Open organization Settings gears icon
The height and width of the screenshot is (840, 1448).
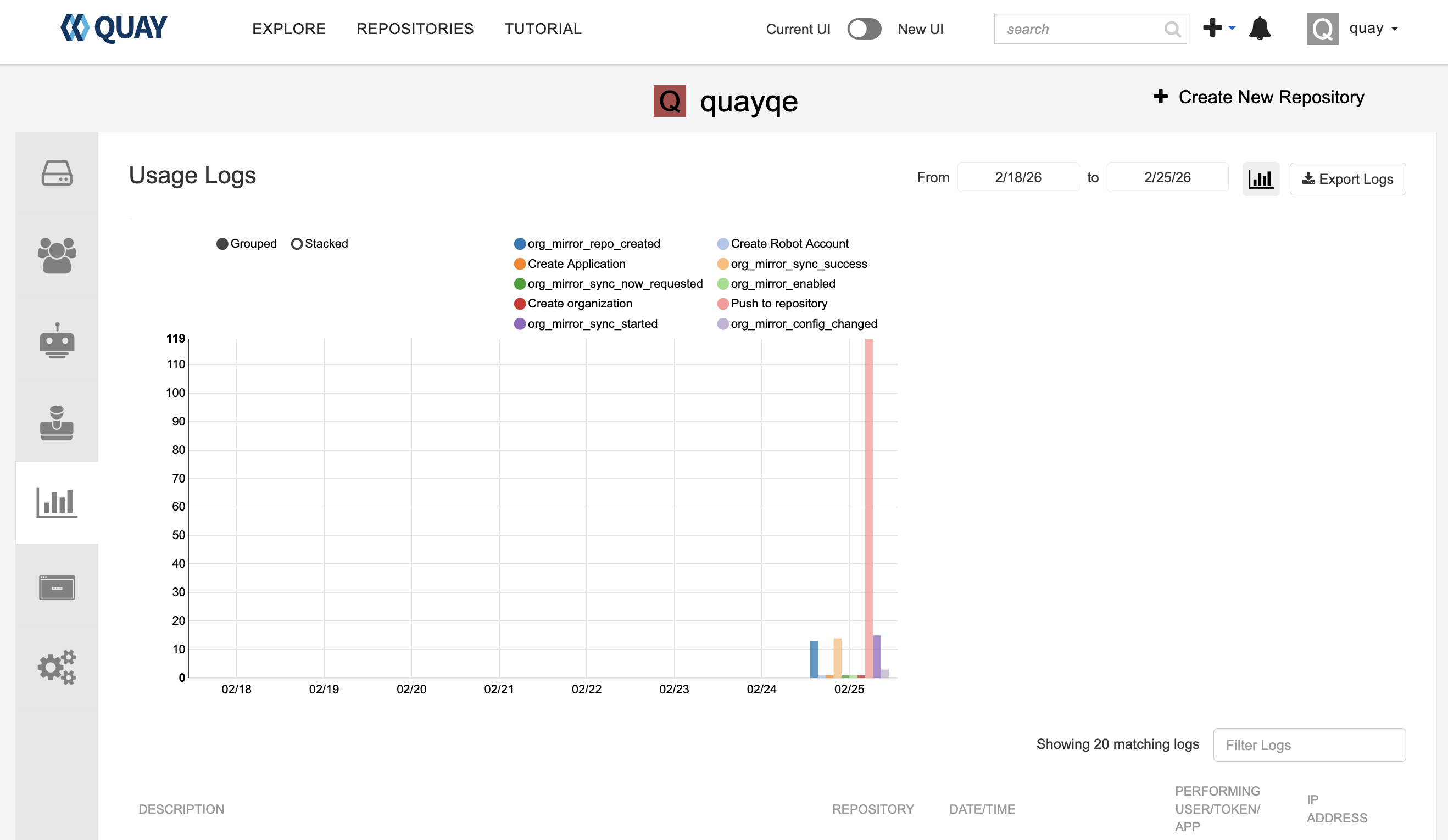pos(57,667)
